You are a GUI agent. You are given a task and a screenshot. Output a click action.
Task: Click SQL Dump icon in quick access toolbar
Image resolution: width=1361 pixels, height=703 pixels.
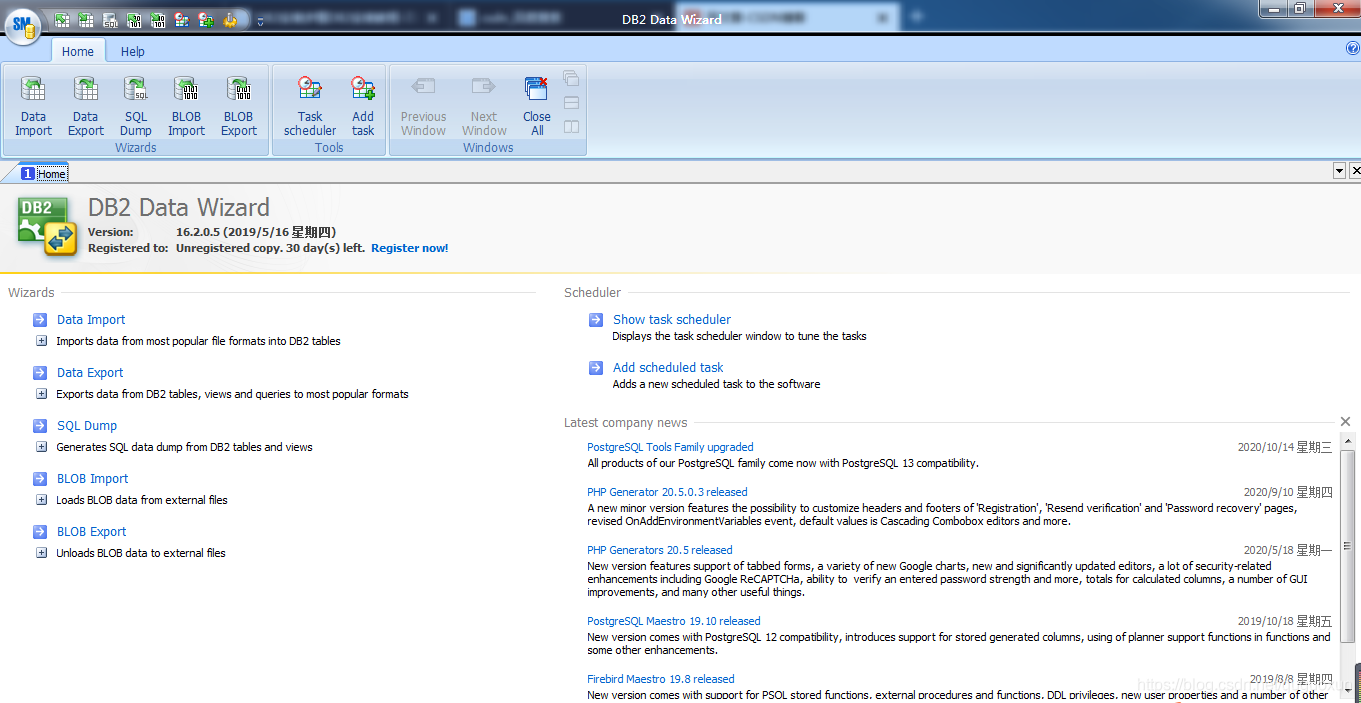click(110, 19)
